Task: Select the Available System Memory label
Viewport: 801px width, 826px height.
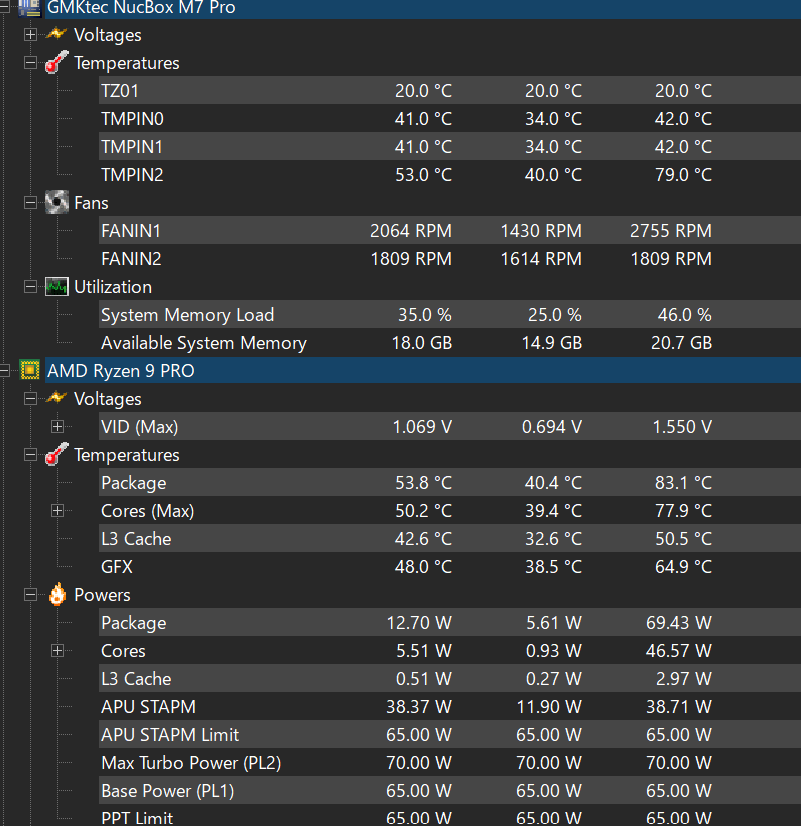Action: click(204, 343)
